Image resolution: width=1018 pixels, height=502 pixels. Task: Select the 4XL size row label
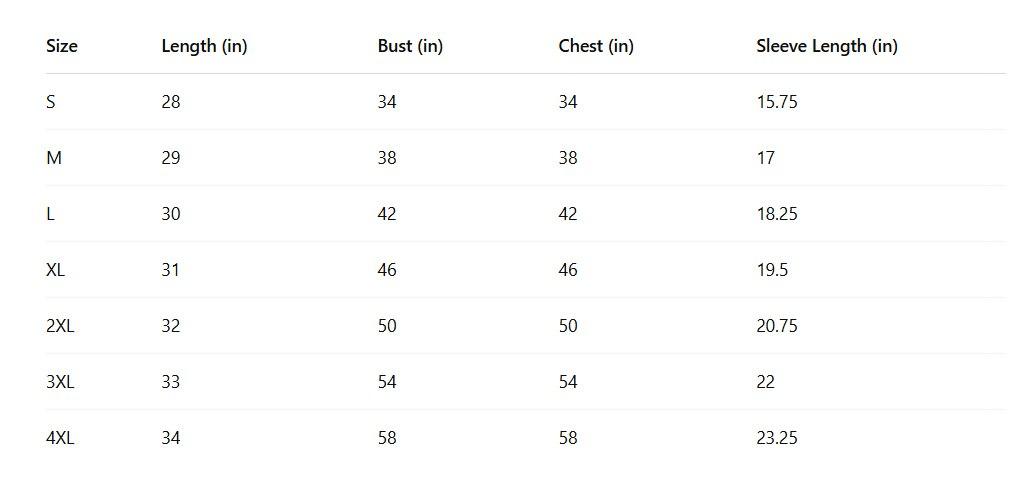click(x=60, y=438)
